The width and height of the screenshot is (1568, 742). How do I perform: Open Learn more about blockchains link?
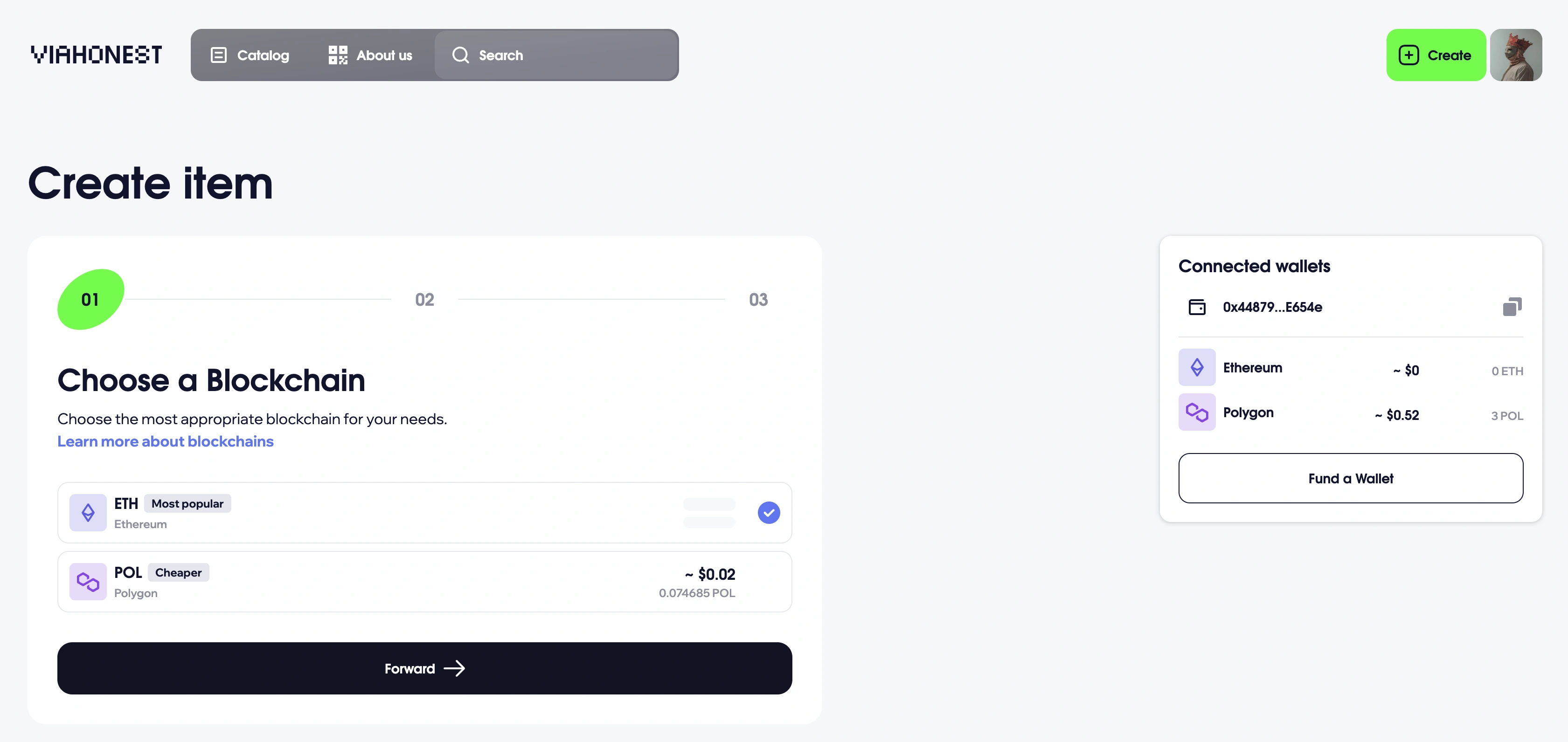(166, 441)
